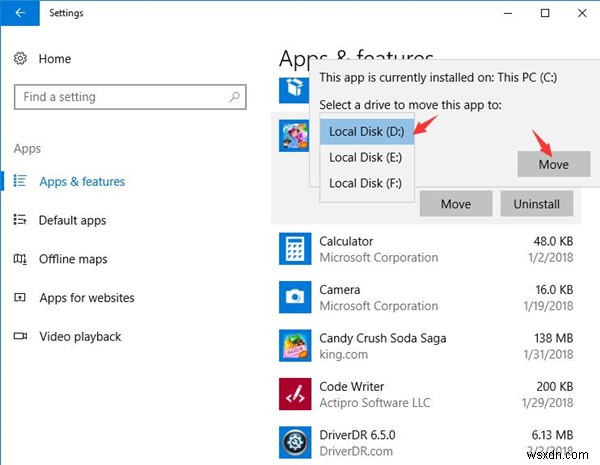
Task: Click the DriverDR app icon
Action: (295, 442)
